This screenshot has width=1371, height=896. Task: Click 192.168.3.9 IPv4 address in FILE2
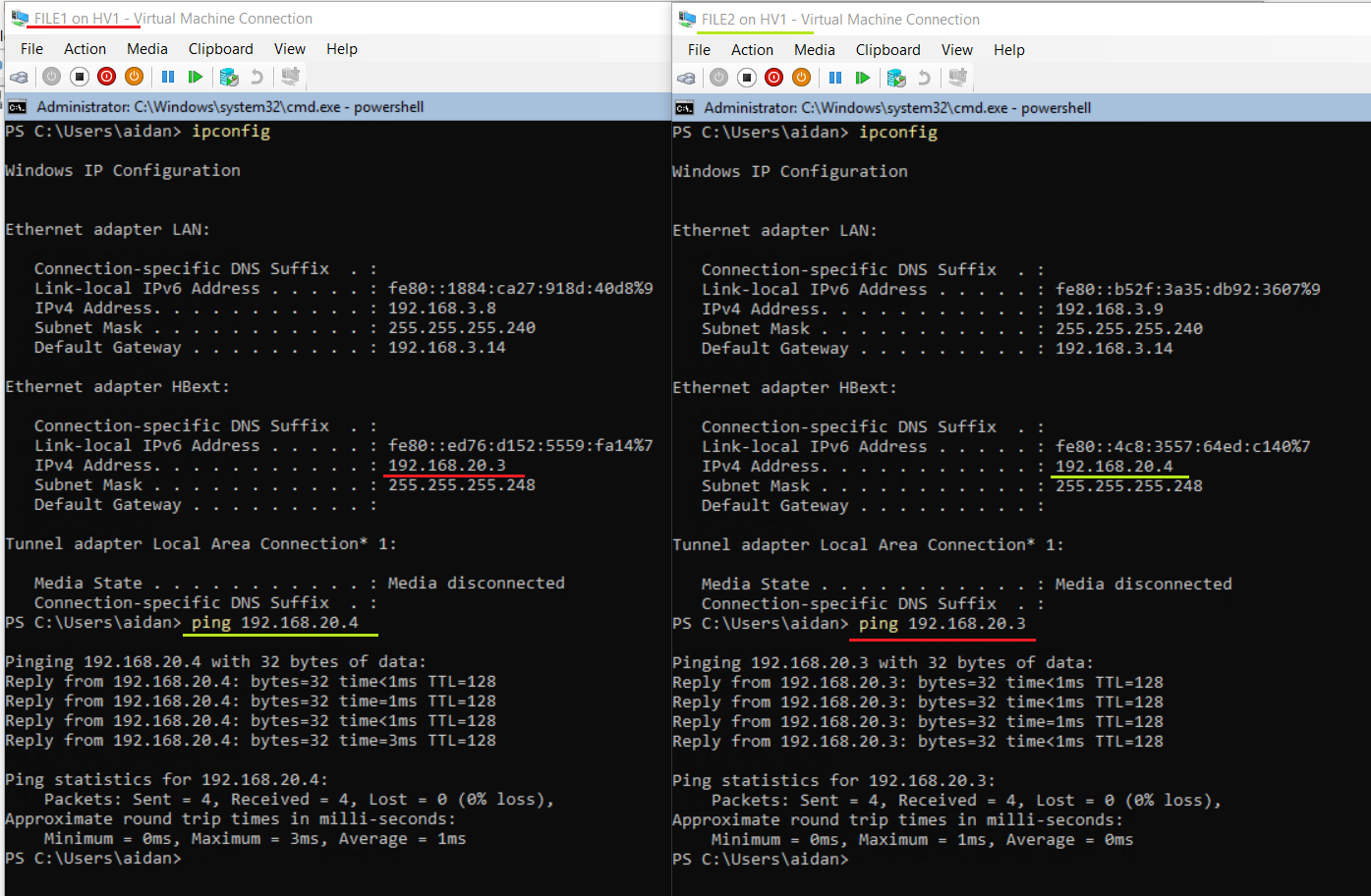click(1109, 308)
